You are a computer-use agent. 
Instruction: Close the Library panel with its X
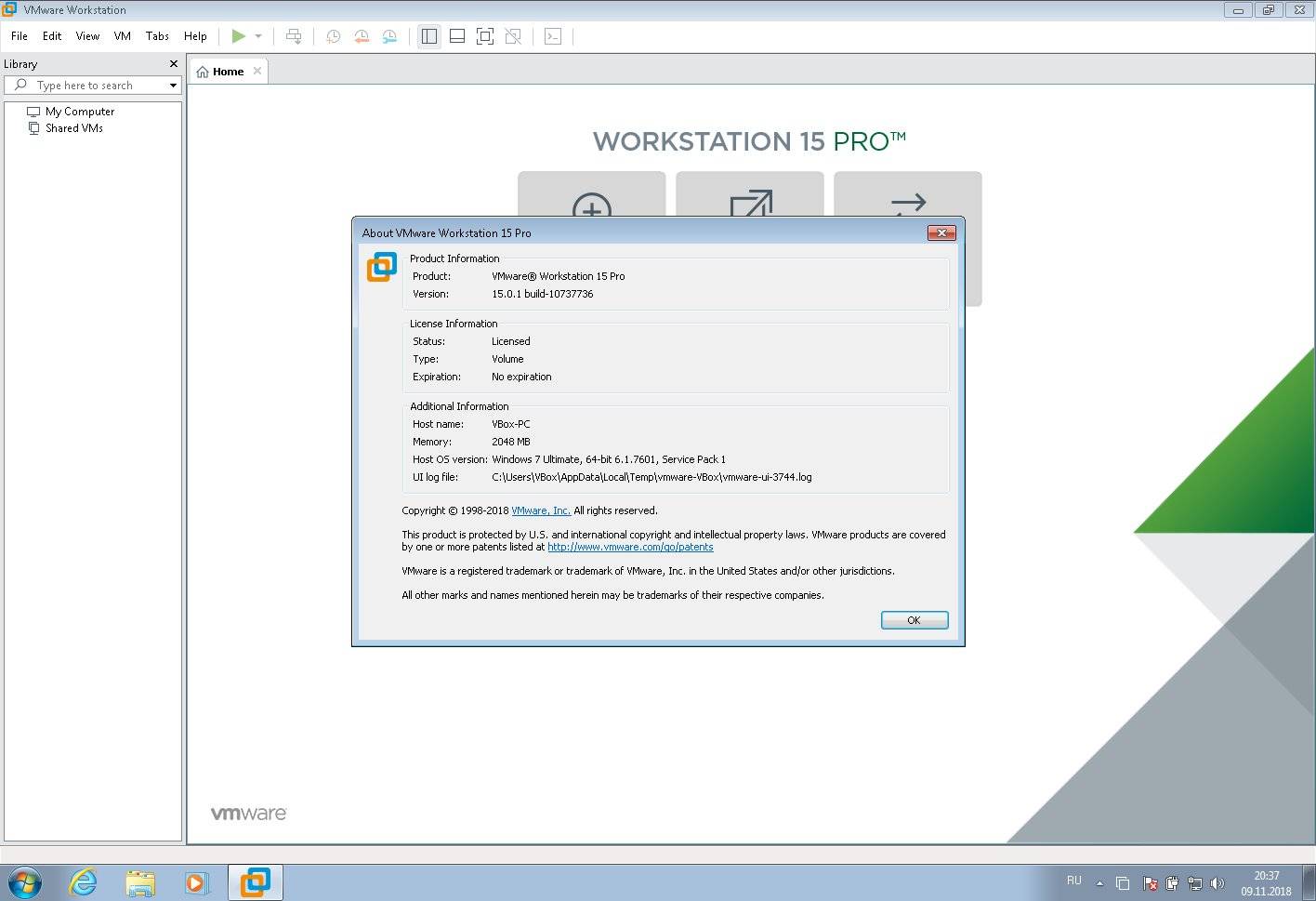pyautogui.click(x=173, y=63)
